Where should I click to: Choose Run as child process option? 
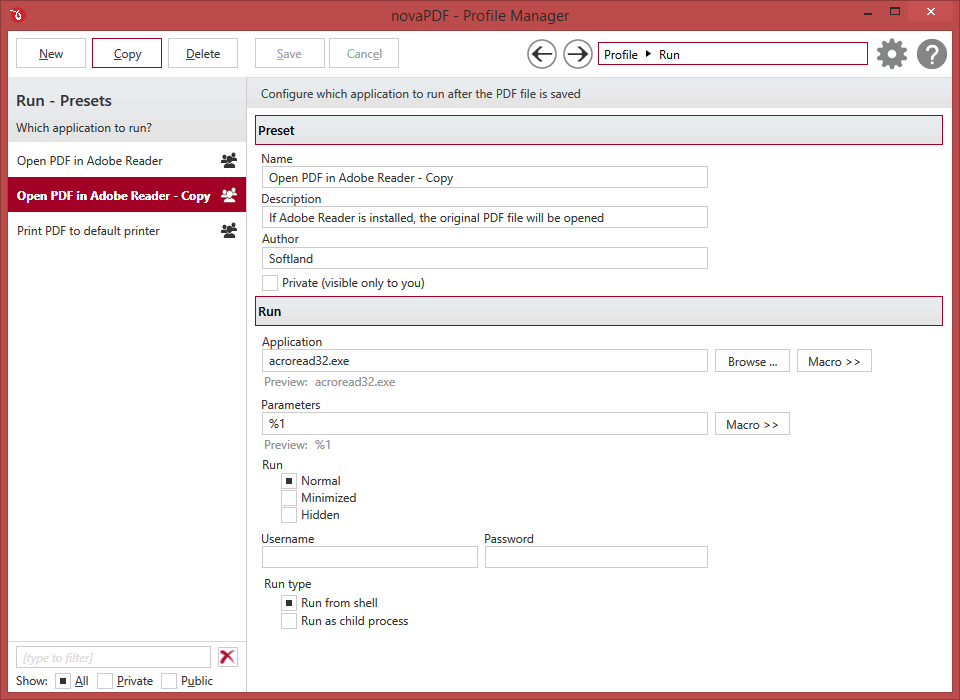pyautogui.click(x=289, y=621)
